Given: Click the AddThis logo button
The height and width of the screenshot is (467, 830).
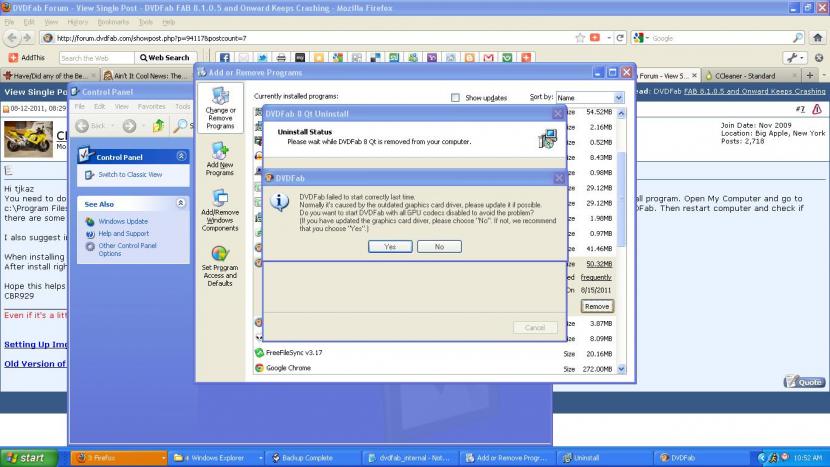Looking at the screenshot, I should point(26,58).
